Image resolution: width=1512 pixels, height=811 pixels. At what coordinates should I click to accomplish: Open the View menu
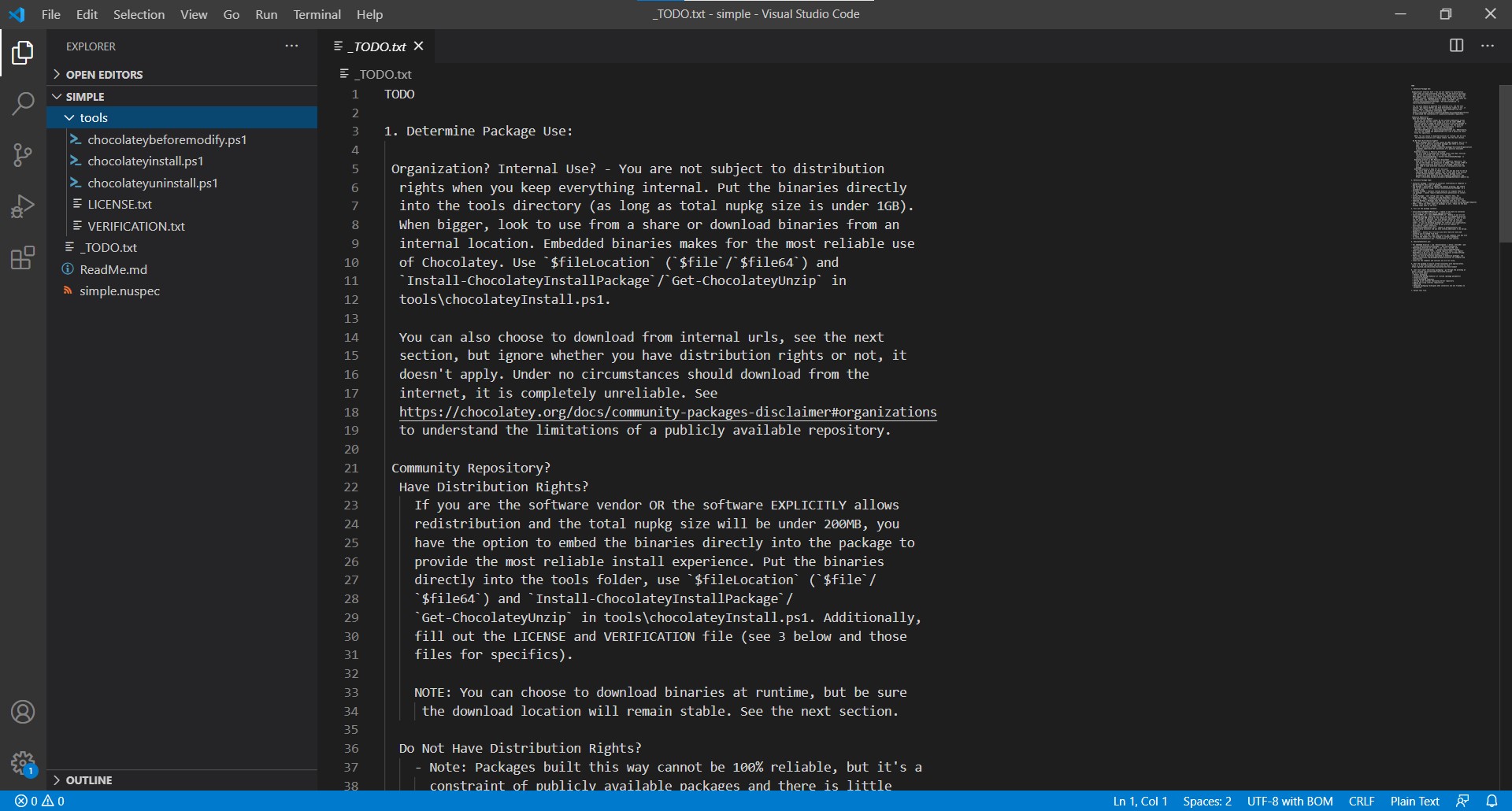click(x=194, y=14)
